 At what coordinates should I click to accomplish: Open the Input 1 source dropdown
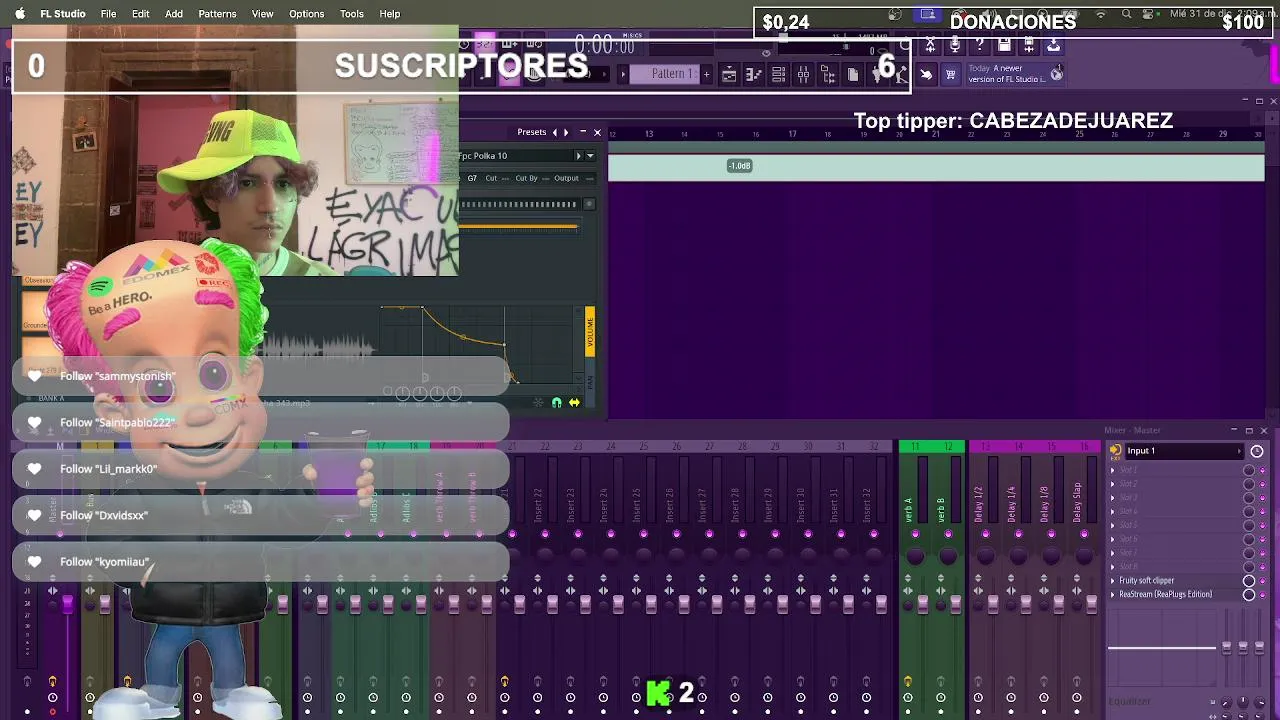pos(1183,451)
